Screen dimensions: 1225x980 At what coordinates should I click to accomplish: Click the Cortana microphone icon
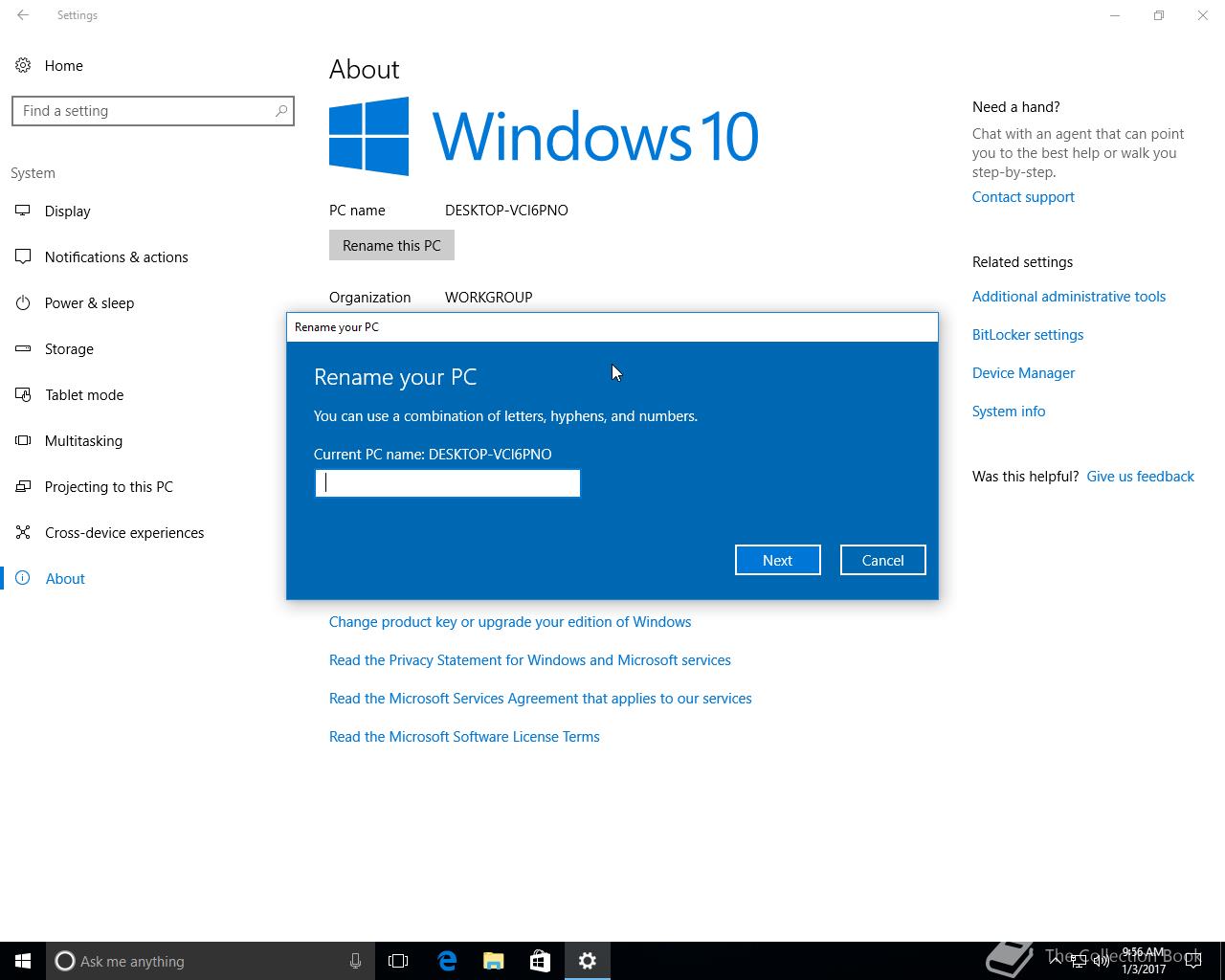355,961
